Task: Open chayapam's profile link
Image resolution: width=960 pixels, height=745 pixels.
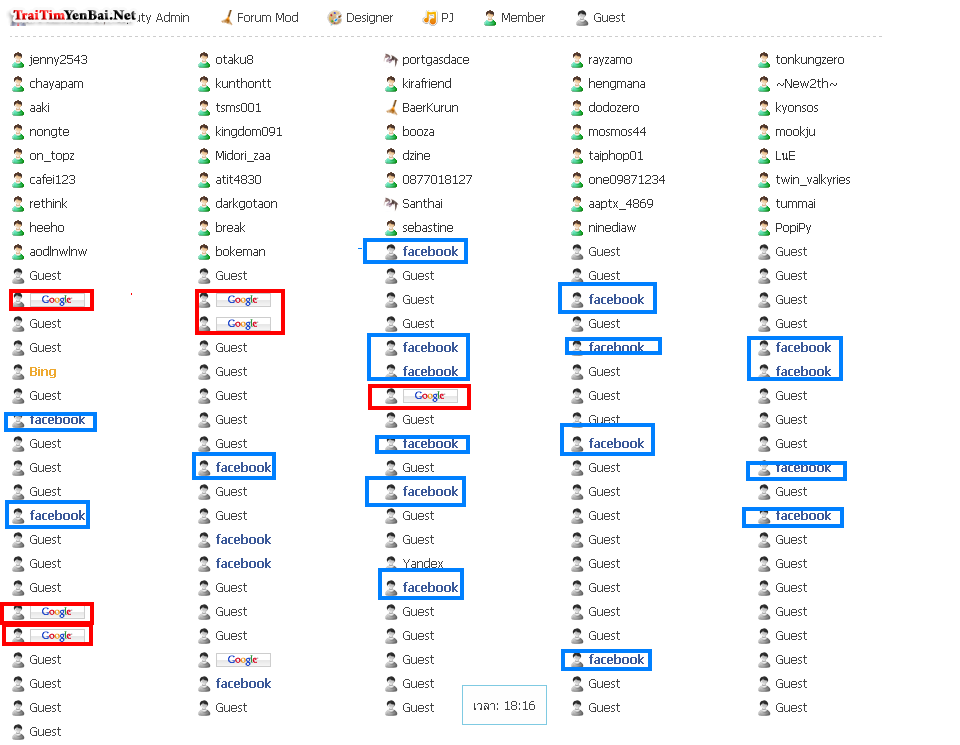Action: [x=56, y=84]
